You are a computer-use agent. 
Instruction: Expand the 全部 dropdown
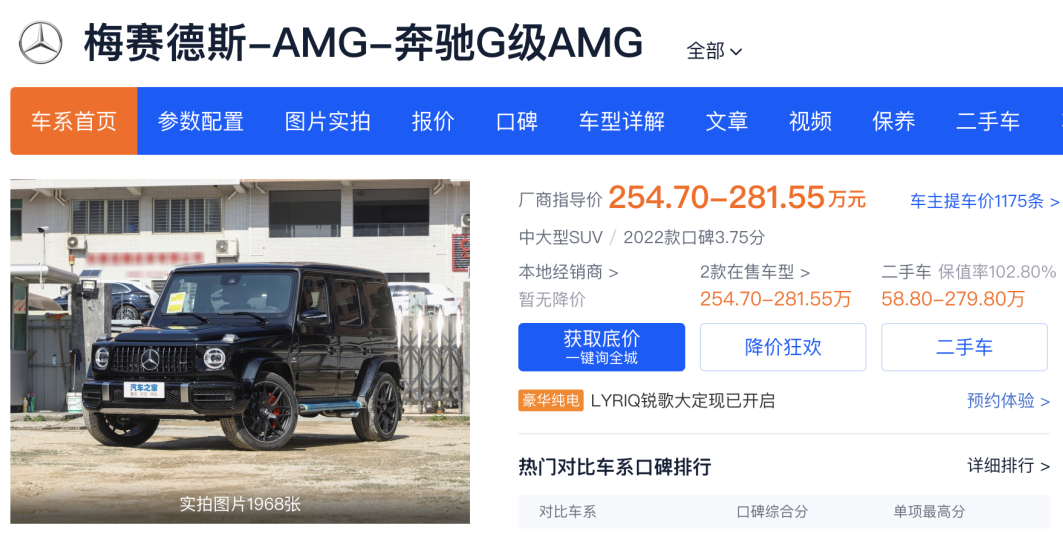pyautogui.click(x=714, y=51)
